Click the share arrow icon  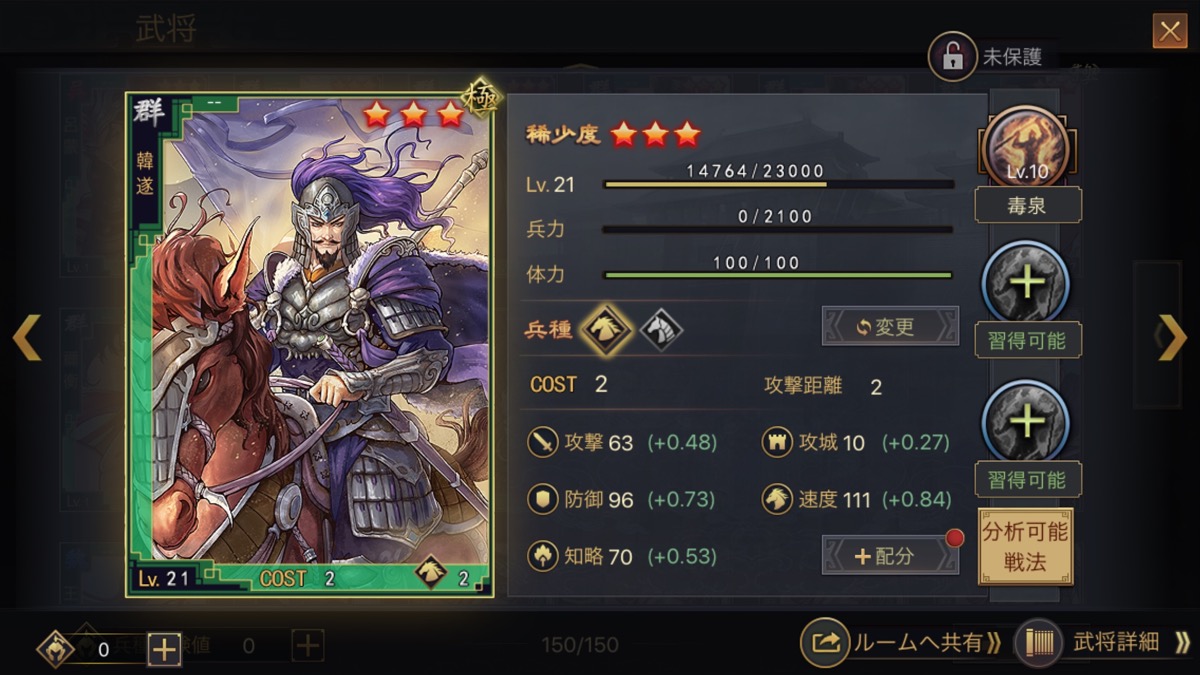coord(825,643)
